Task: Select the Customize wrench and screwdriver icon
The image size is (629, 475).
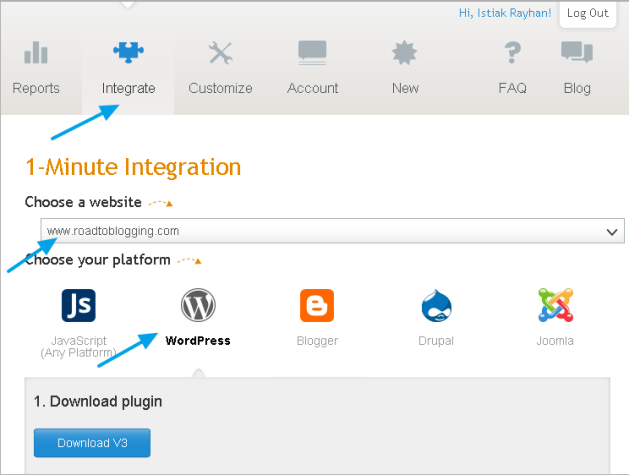Action: tap(221, 53)
